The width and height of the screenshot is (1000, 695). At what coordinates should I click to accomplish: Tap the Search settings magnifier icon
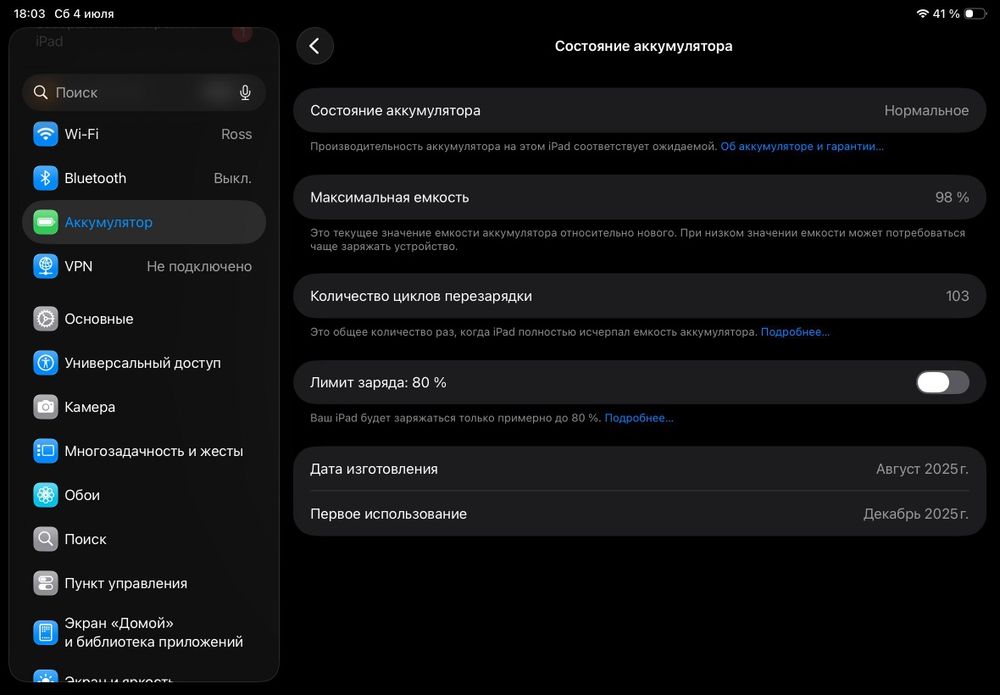(45, 539)
